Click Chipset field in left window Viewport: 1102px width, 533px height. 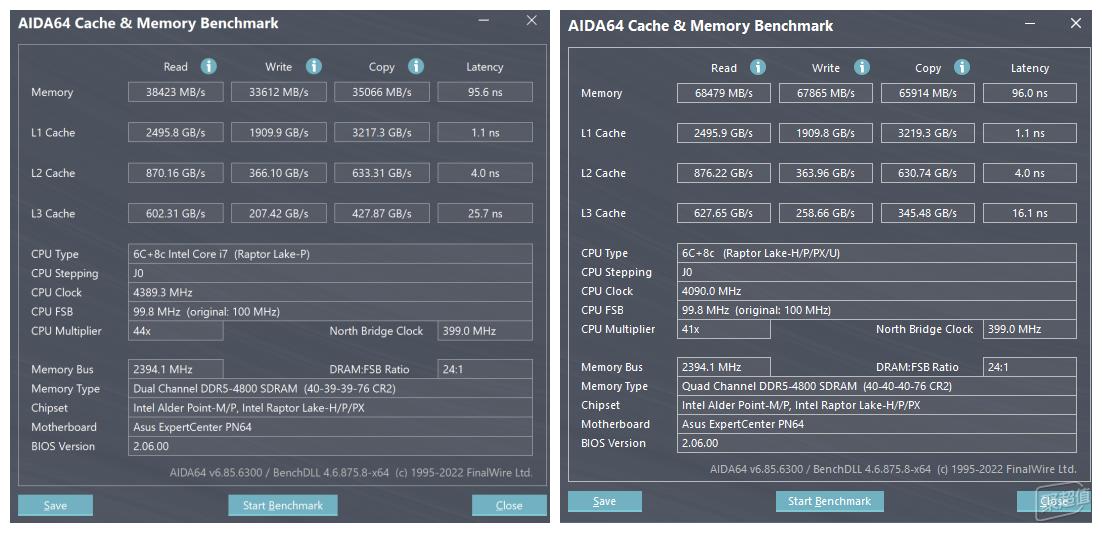click(330, 408)
